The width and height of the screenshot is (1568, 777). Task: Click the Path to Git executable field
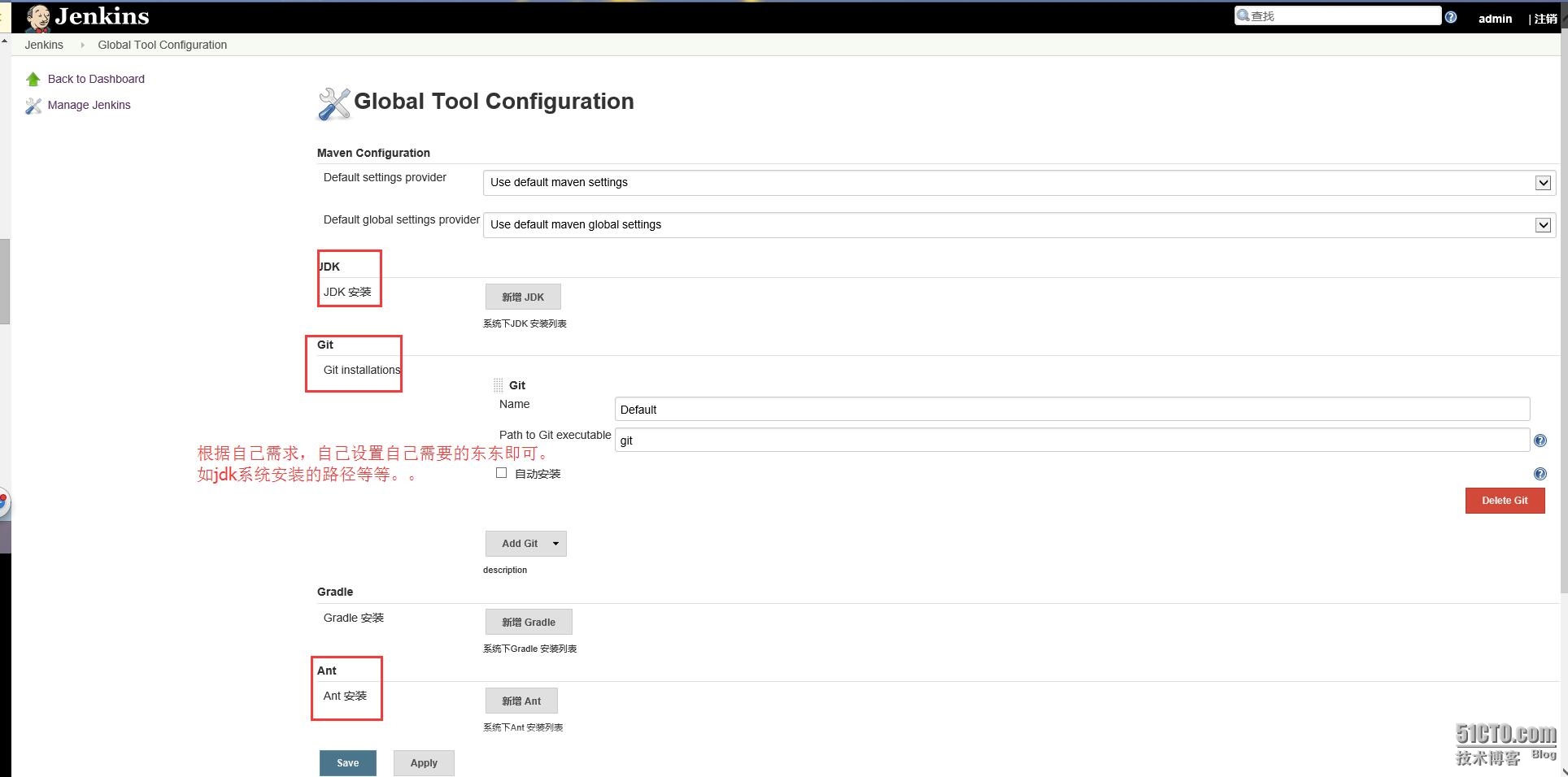pyautogui.click(x=1072, y=440)
